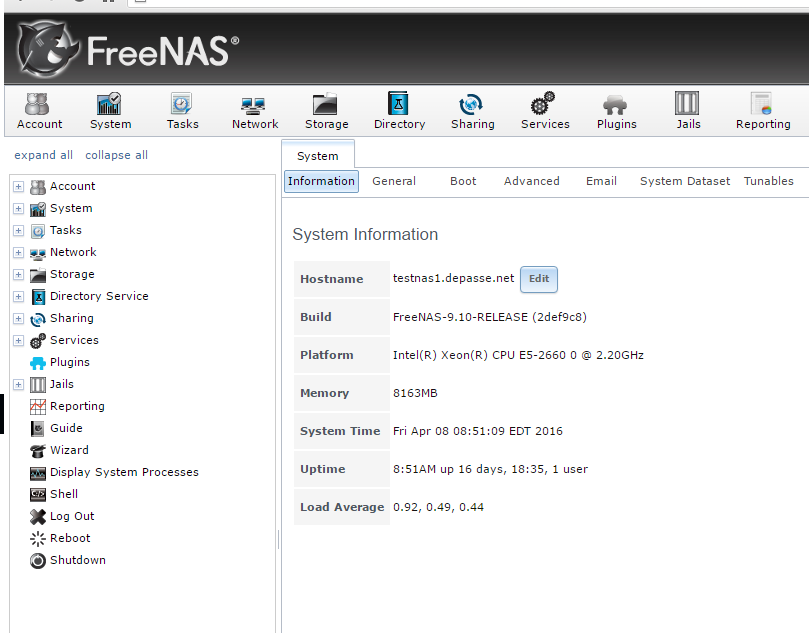Click the memory value 8163MB
809x633 pixels.
tap(415, 393)
